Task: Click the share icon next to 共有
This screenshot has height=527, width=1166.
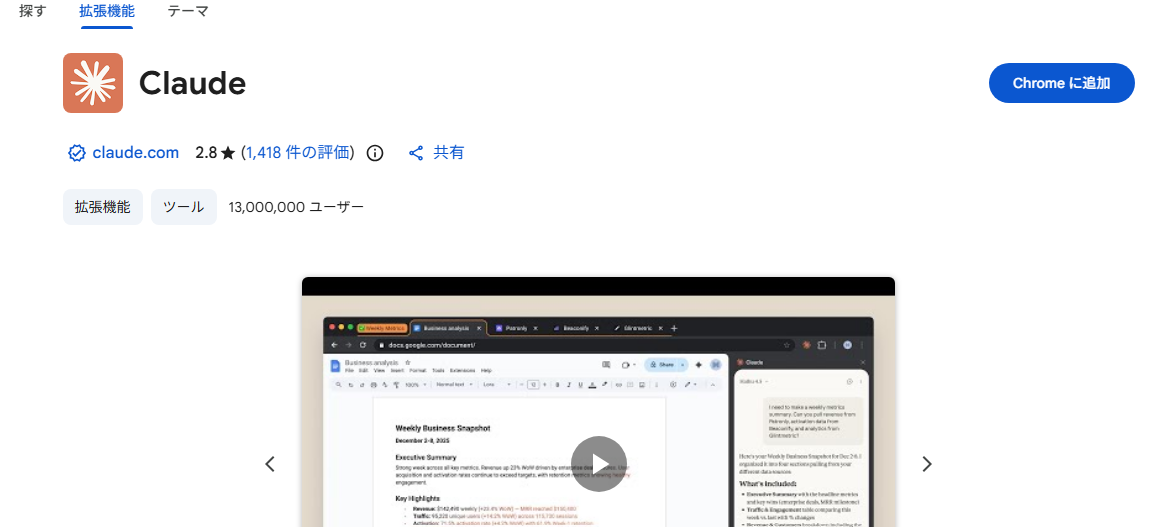Action: click(x=416, y=153)
